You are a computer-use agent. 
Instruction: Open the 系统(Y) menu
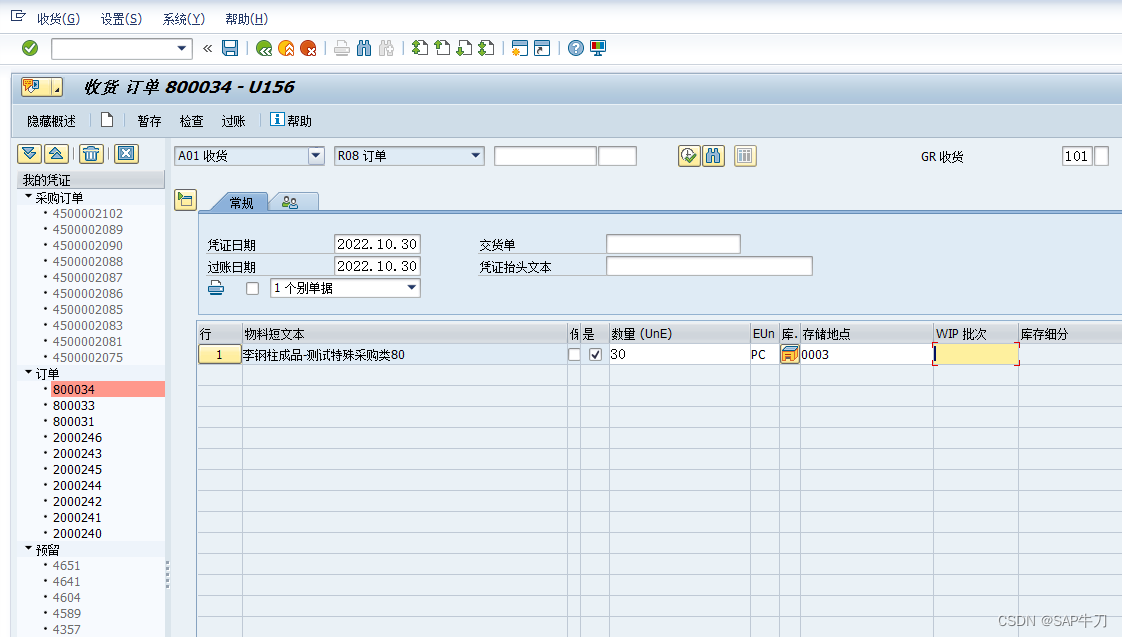[183, 19]
